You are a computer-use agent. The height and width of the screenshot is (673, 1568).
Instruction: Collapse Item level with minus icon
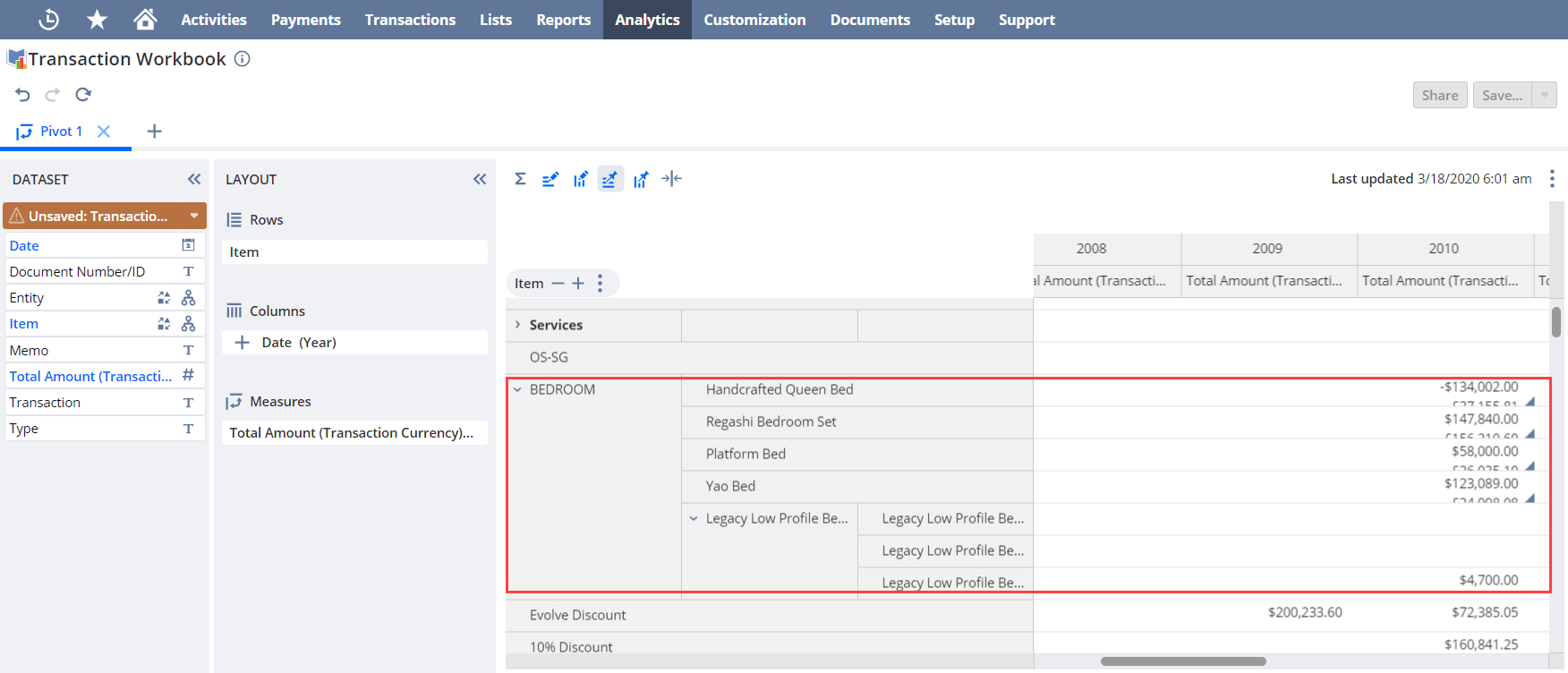[558, 284]
